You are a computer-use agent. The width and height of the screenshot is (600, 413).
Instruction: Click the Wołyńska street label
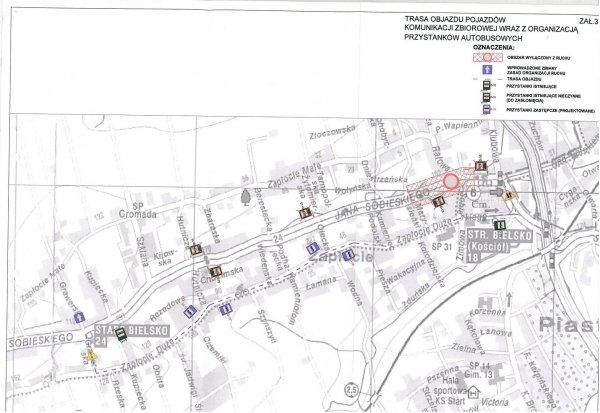click(353, 188)
